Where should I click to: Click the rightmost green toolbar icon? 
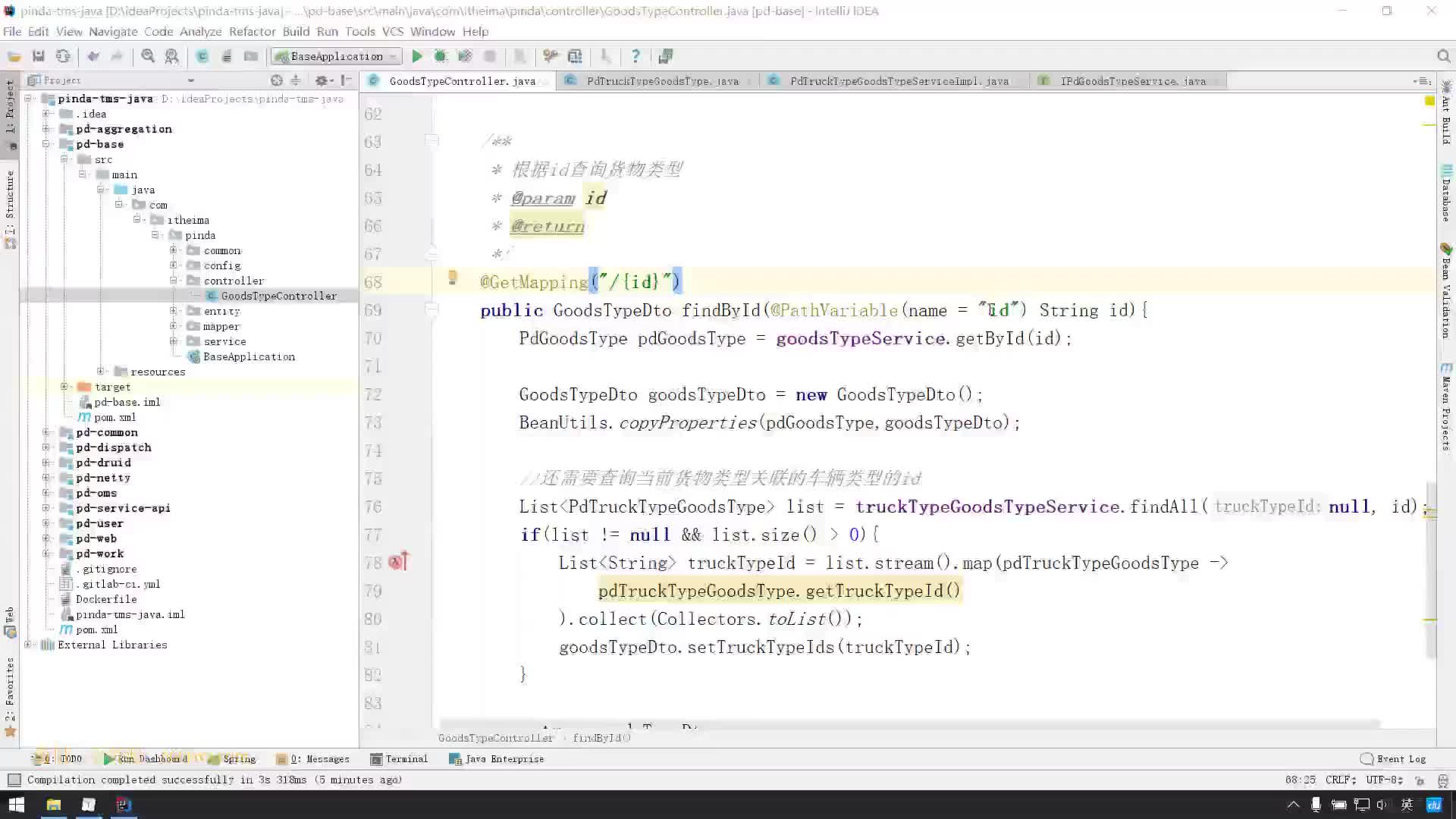click(x=666, y=56)
